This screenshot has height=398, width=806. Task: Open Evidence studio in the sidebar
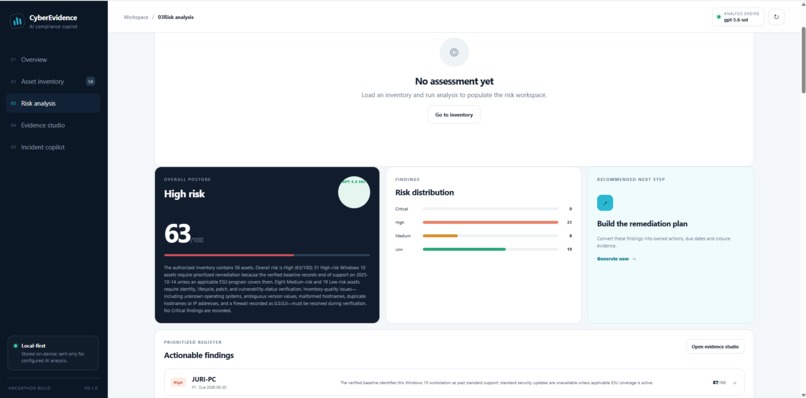pyautogui.click(x=53, y=125)
